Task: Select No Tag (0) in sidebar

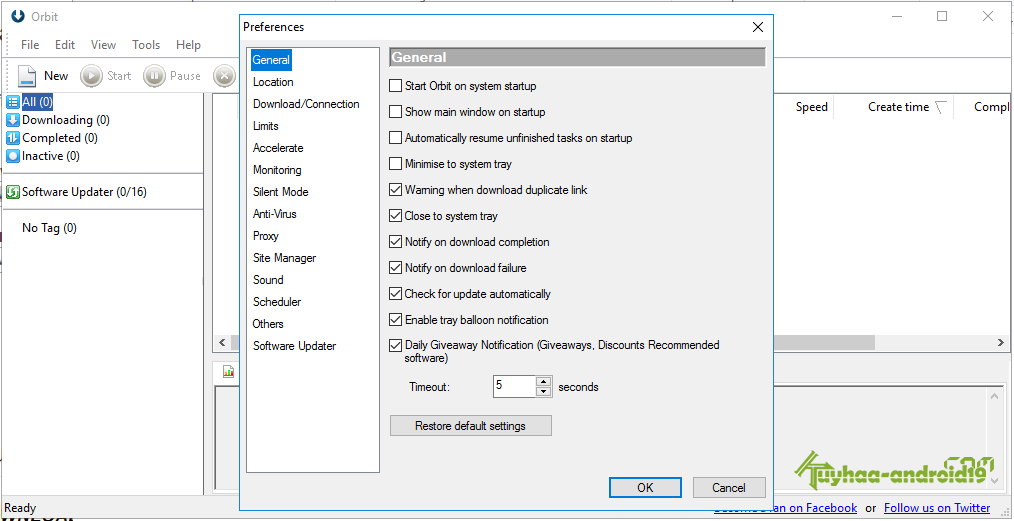Action: click(49, 228)
